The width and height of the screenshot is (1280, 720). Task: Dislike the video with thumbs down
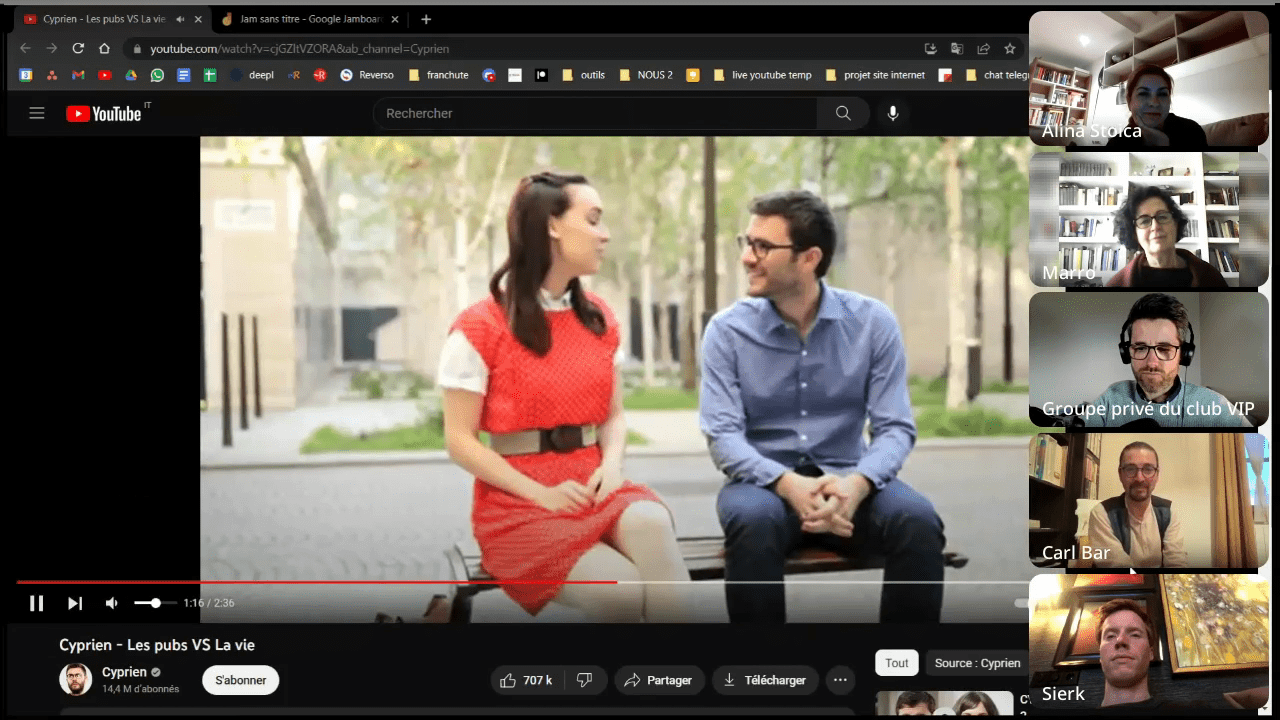tap(585, 680)
